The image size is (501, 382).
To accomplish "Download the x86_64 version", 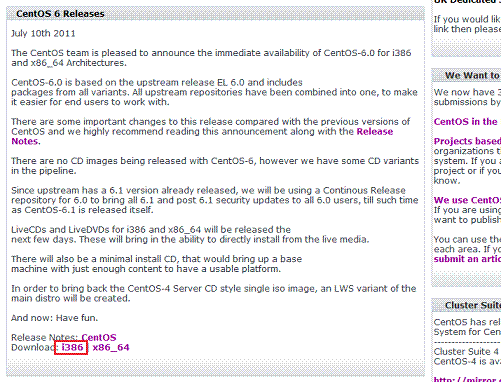I will (x=111, y=348).
